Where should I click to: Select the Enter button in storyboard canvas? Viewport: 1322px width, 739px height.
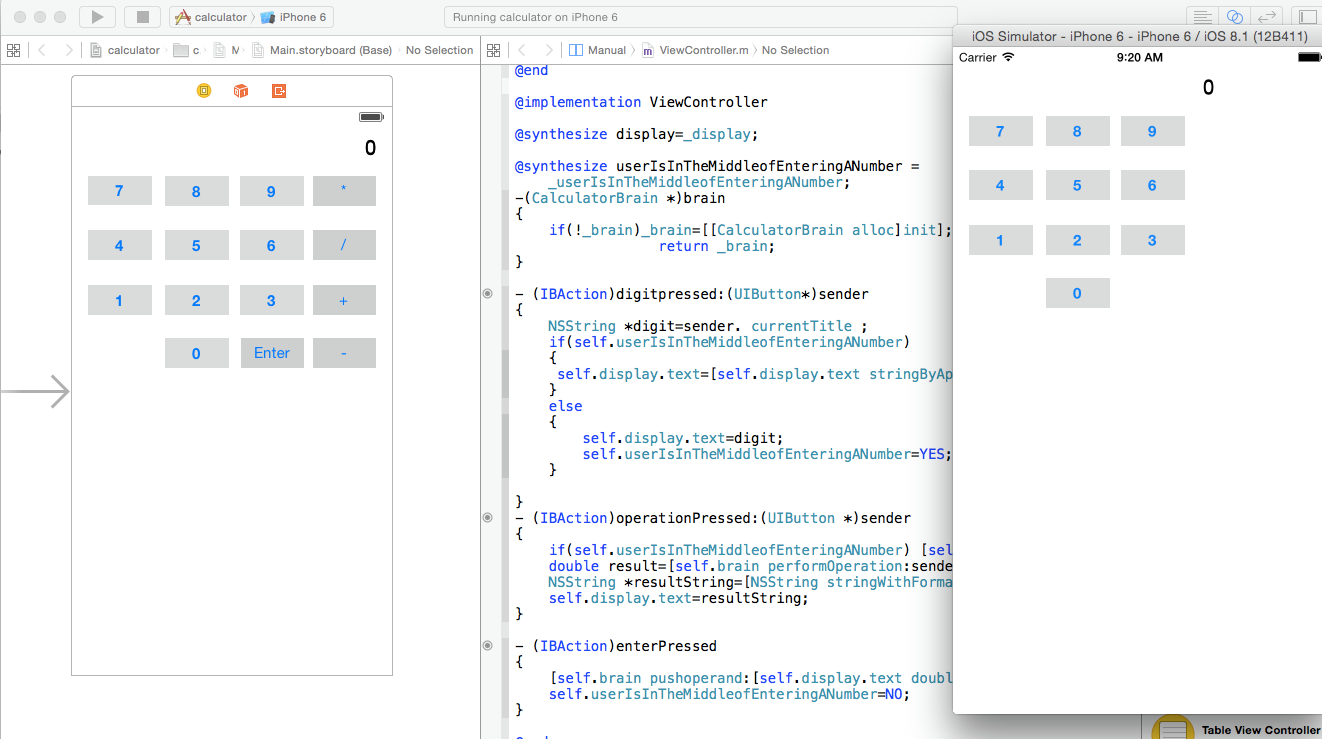(x=272, y=353)
